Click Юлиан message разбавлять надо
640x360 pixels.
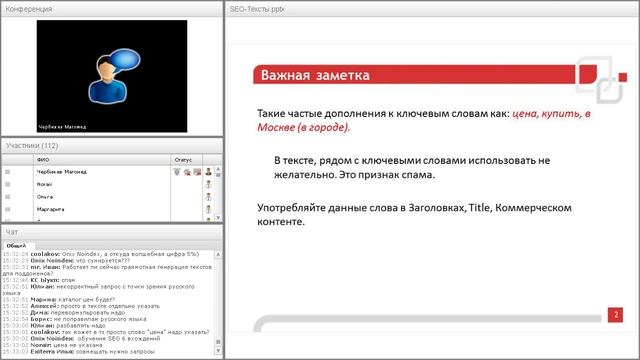click(x=54, y=325)
